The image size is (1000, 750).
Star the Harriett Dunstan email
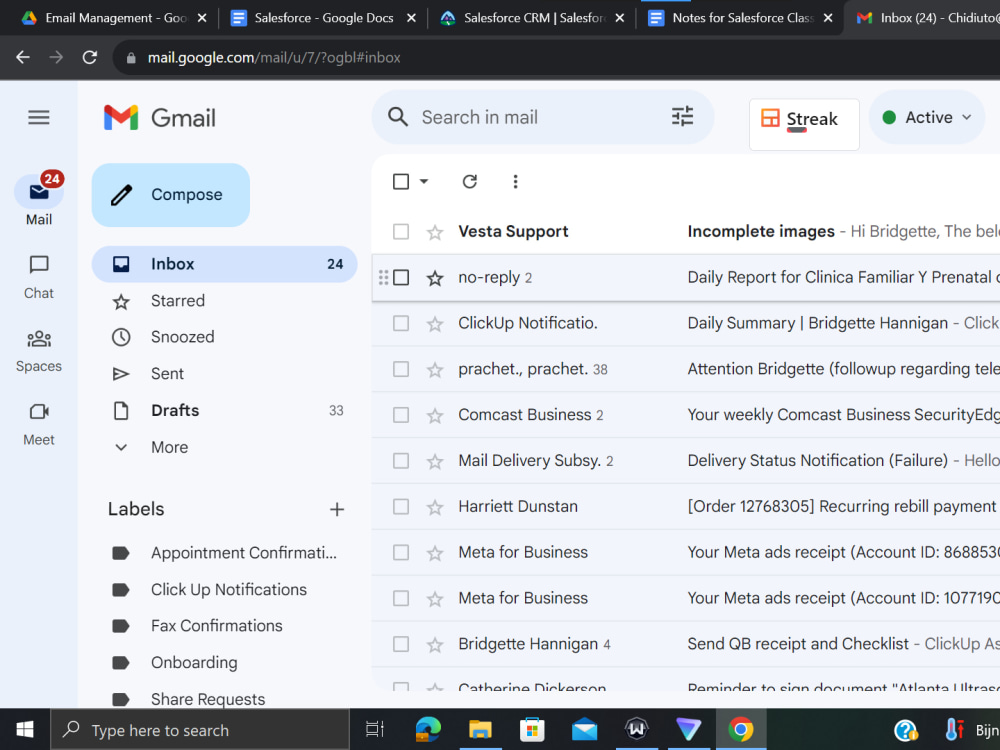point(435,507)
